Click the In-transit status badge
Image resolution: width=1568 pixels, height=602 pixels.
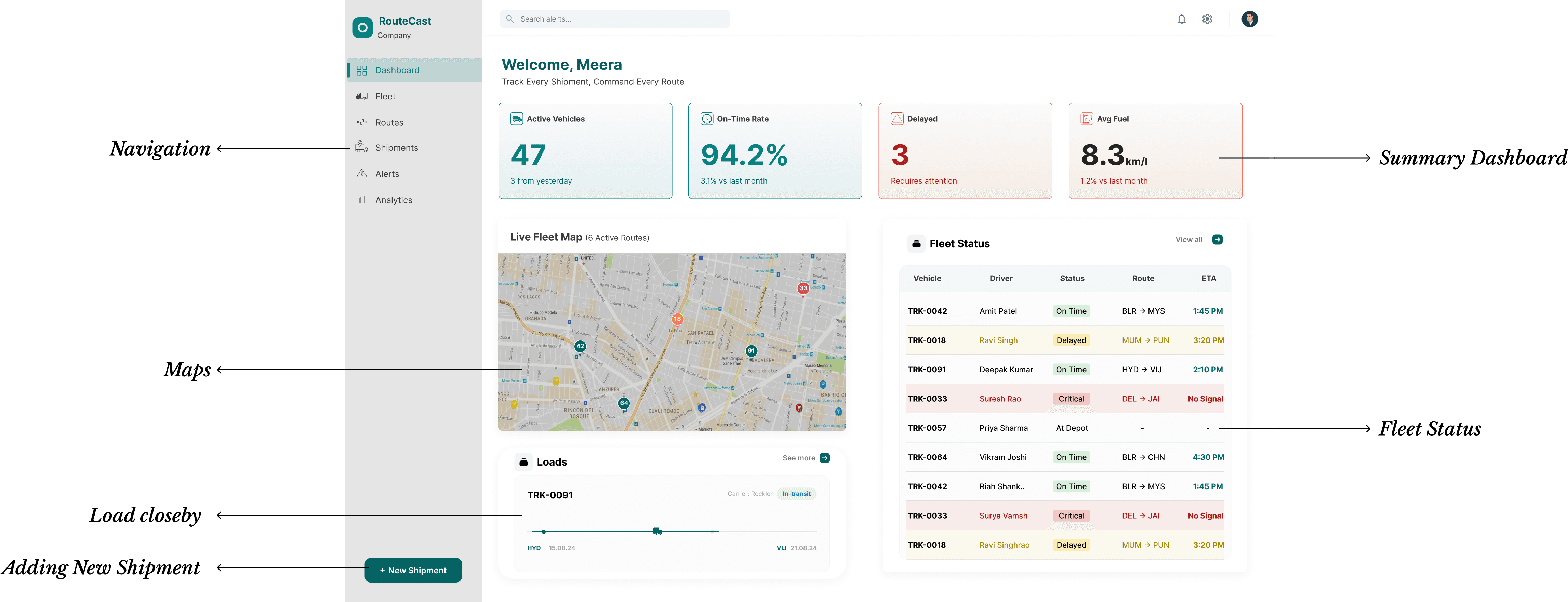pyautogui.click(x=796, y=494)
